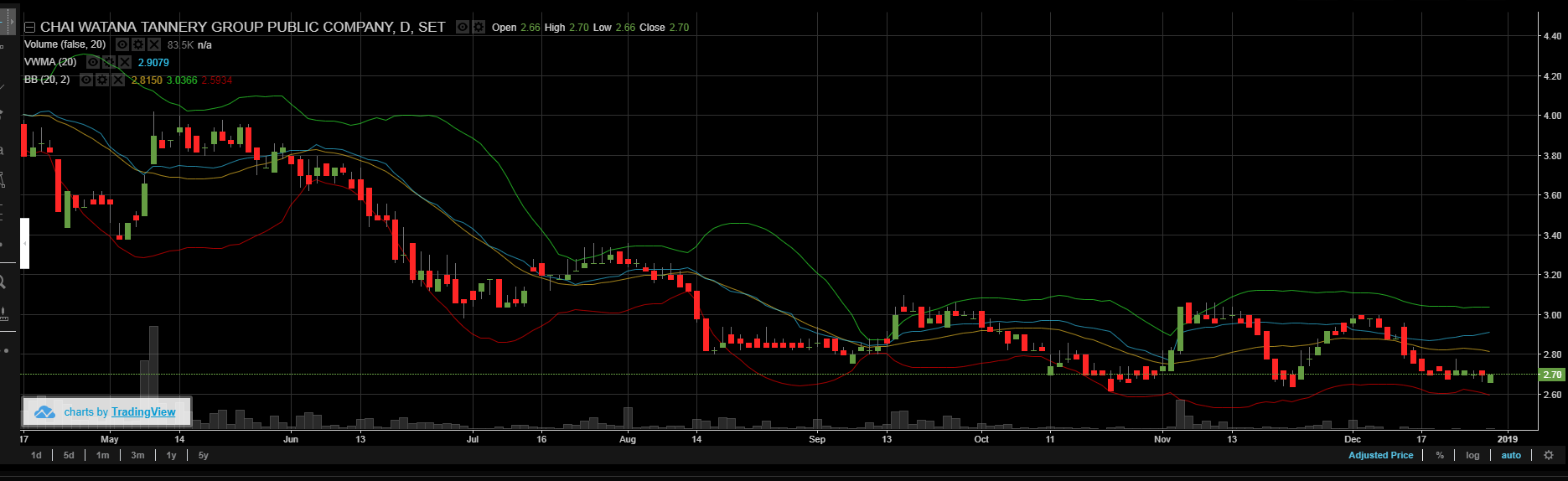
Task: Click the Oct label on time axis
Action: pyautogui.click(x=981, y=439)
